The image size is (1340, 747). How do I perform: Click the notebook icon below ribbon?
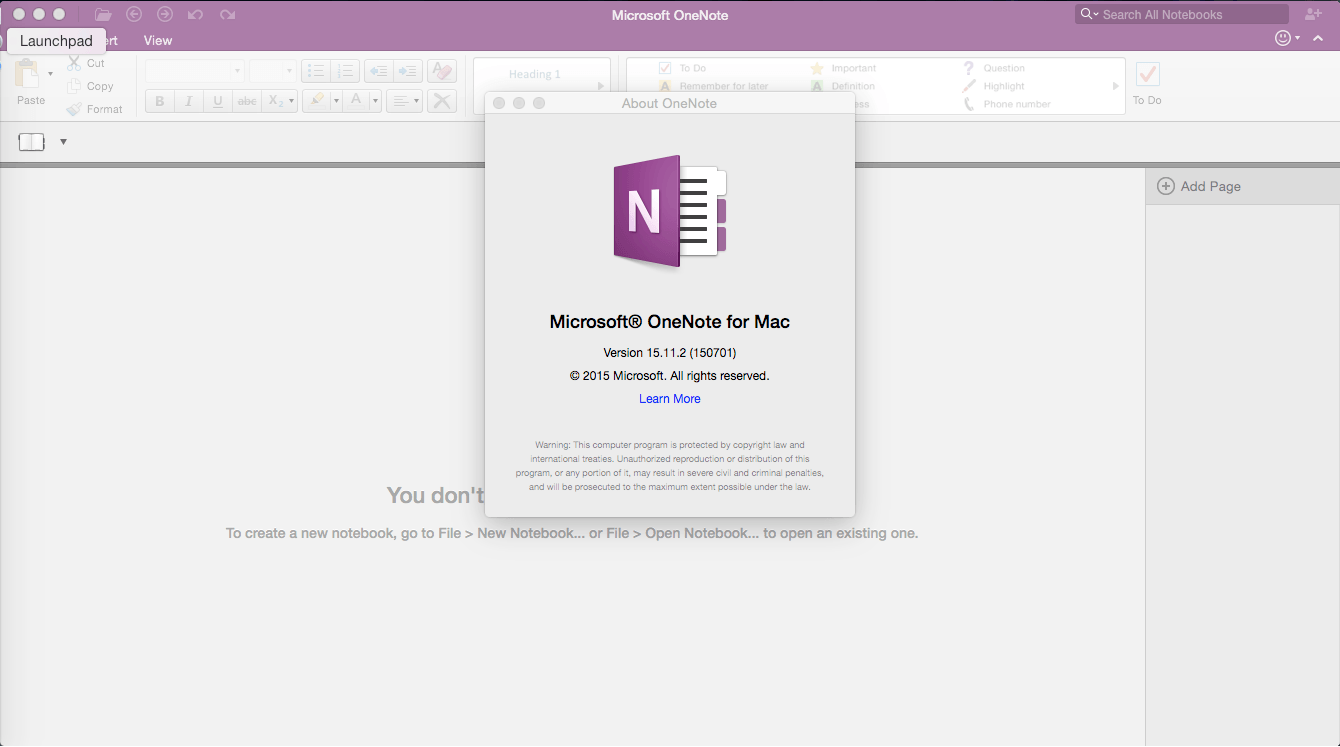pyautogui.click(x=32, y=142)
